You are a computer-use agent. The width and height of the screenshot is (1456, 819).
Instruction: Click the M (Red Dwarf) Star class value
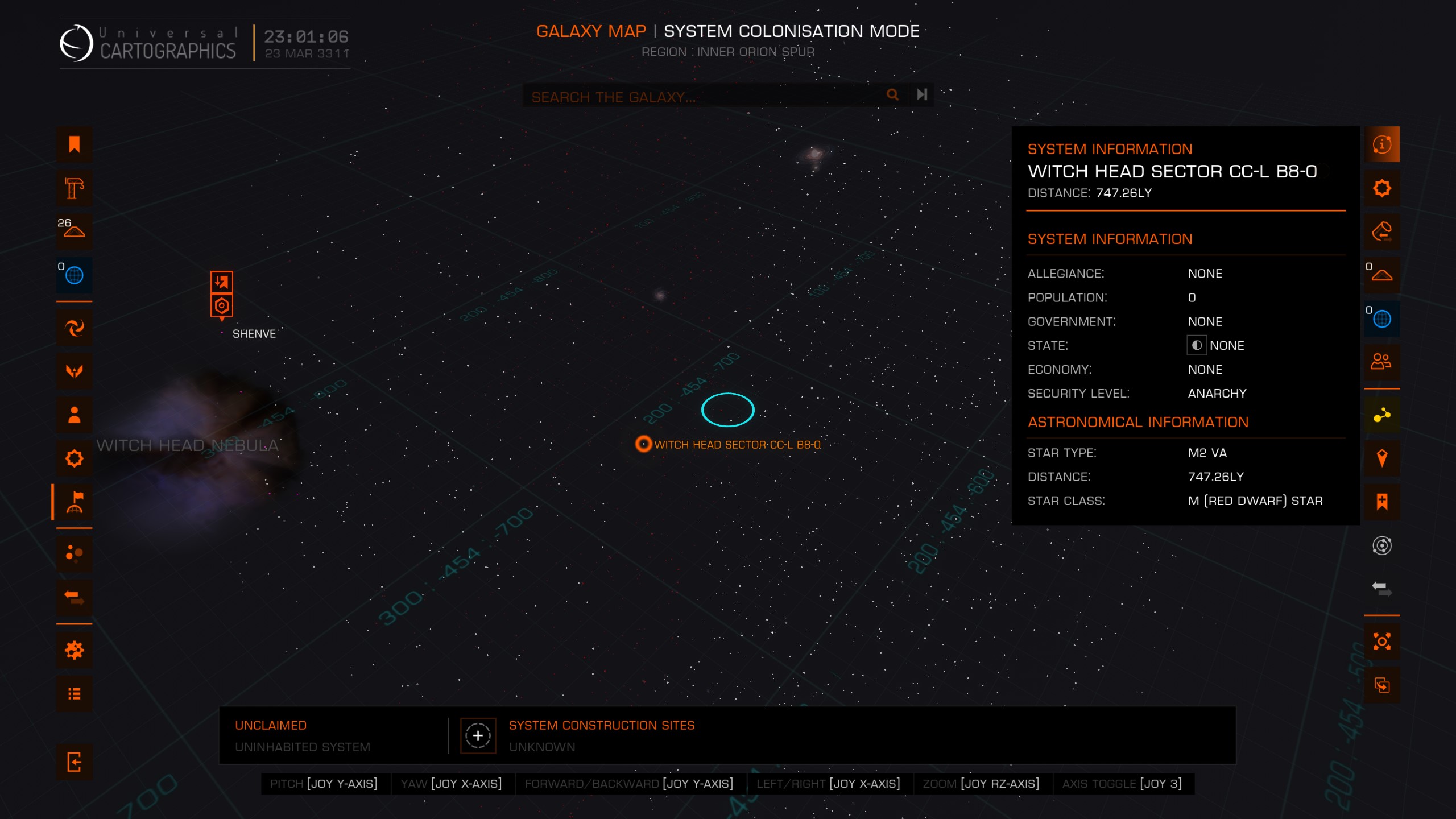[1255, 501]
